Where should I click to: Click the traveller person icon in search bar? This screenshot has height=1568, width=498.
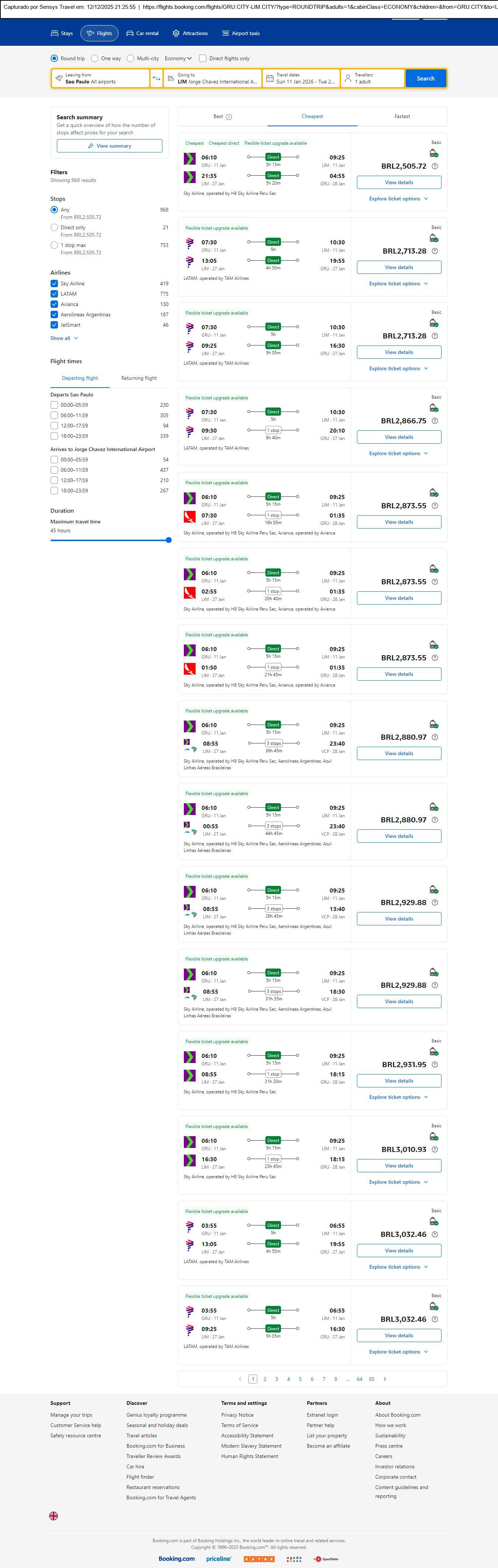348,79
